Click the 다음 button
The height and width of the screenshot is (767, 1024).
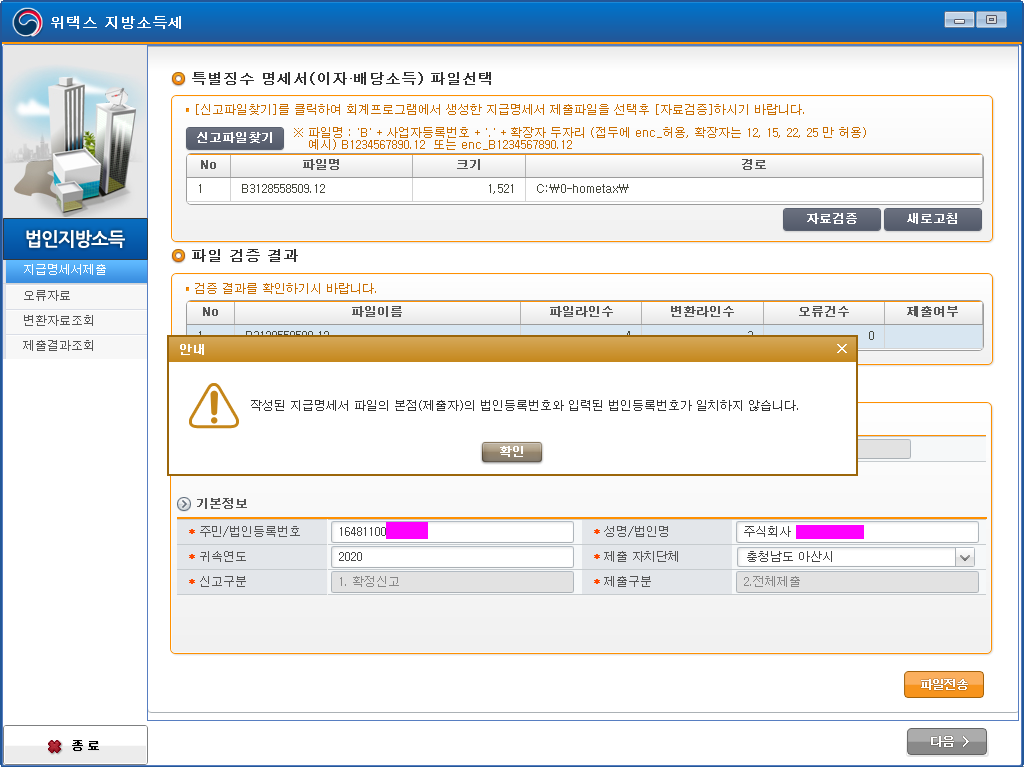(x=946, y=742)
